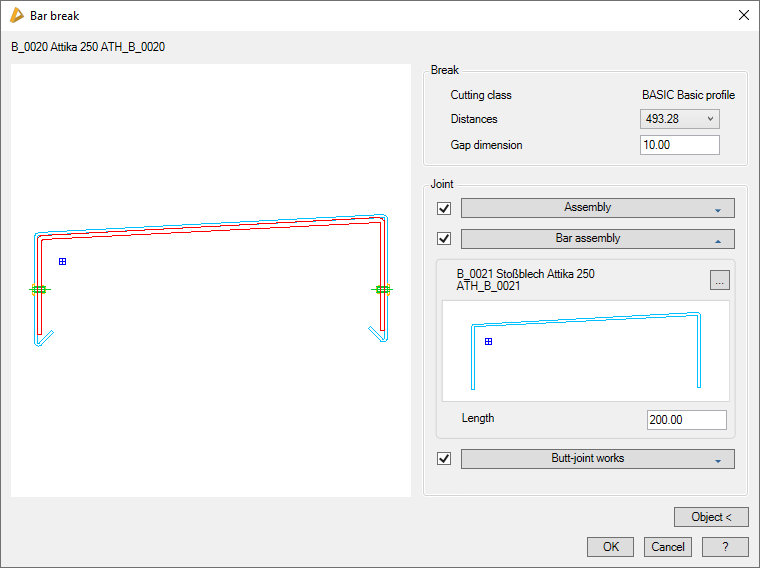760x568 pixels.
Task: Disable the Bar assembly checkbox
Action: coord(444,239)
